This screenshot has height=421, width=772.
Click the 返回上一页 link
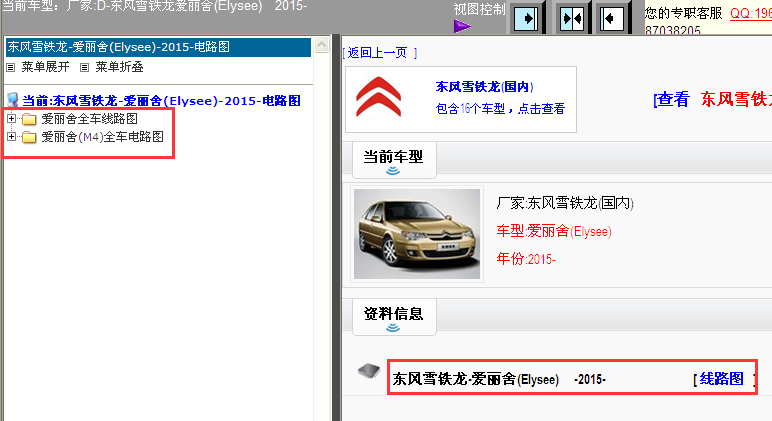tap(380, 53)
